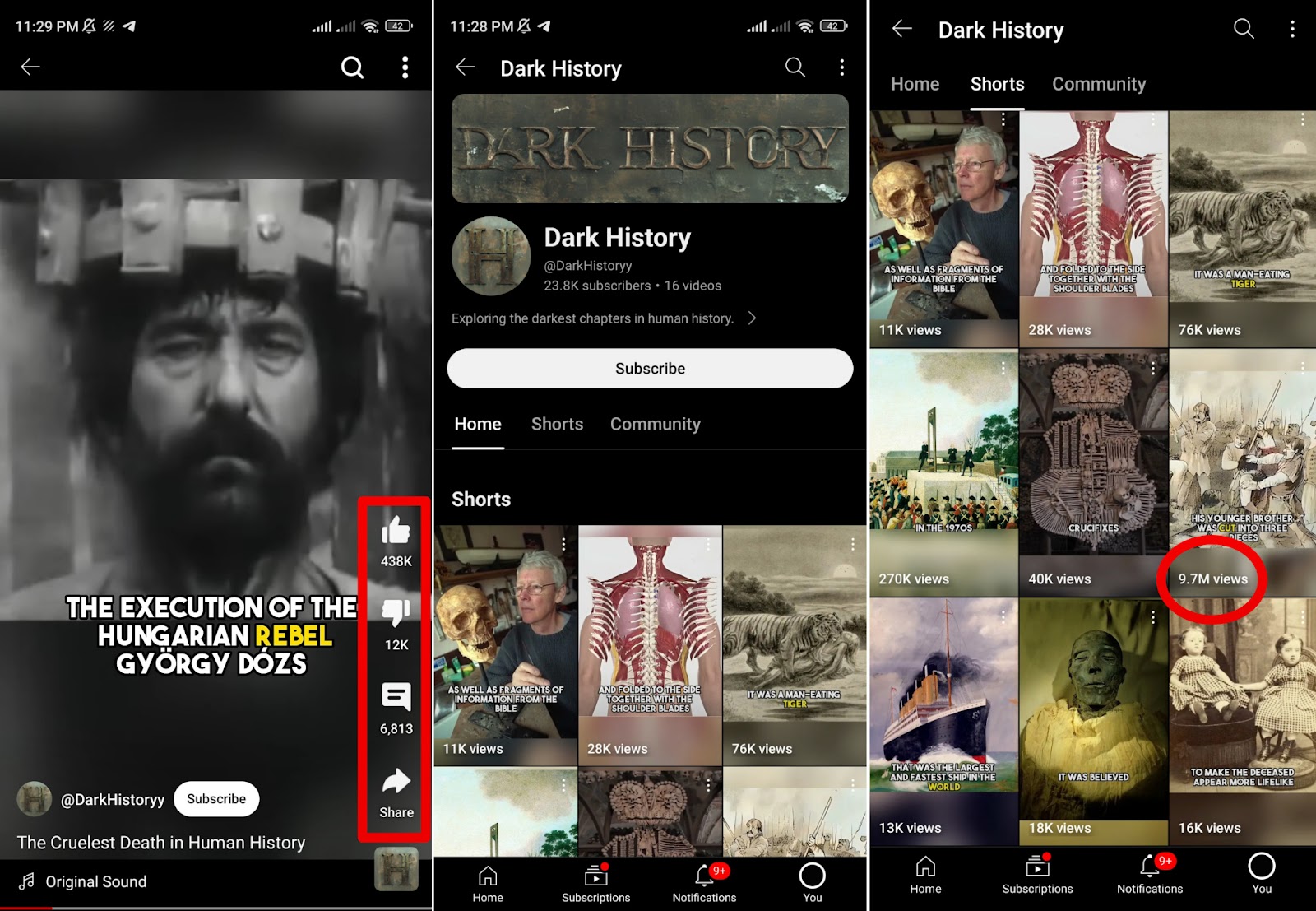Open 13K views ship short

pos(943,723)
